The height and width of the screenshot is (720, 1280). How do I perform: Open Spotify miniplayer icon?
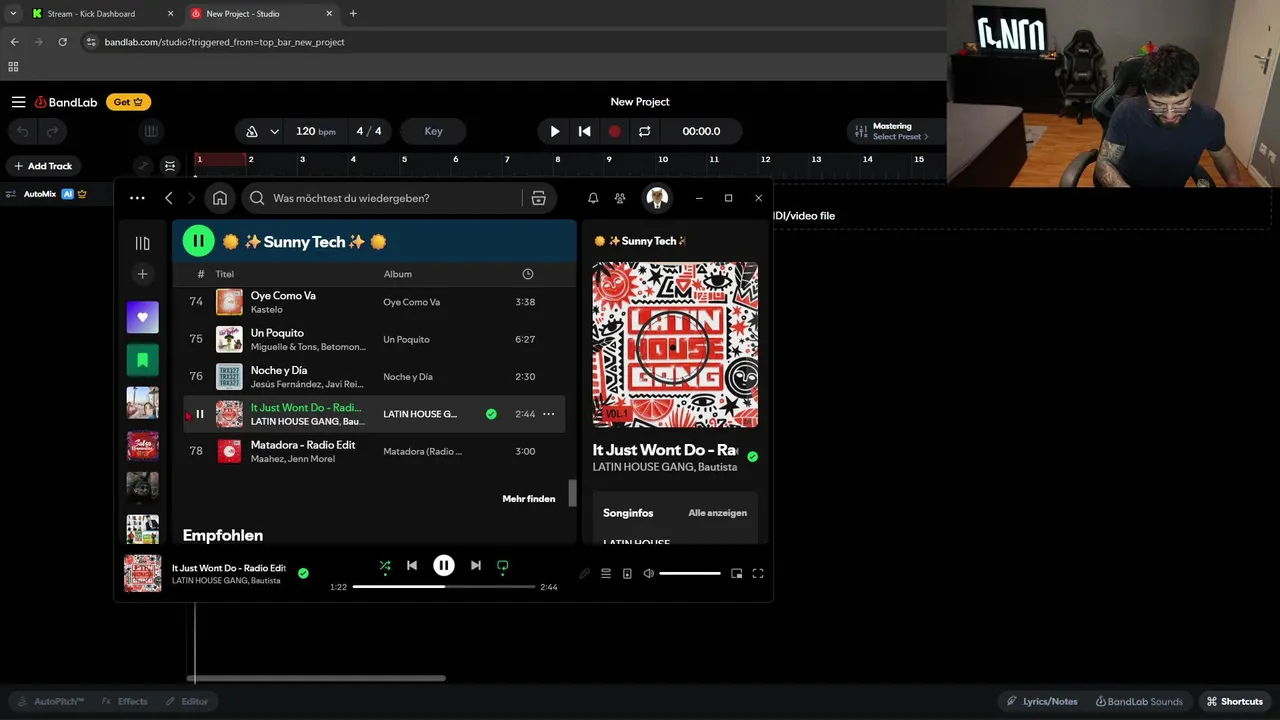point(737,573)
